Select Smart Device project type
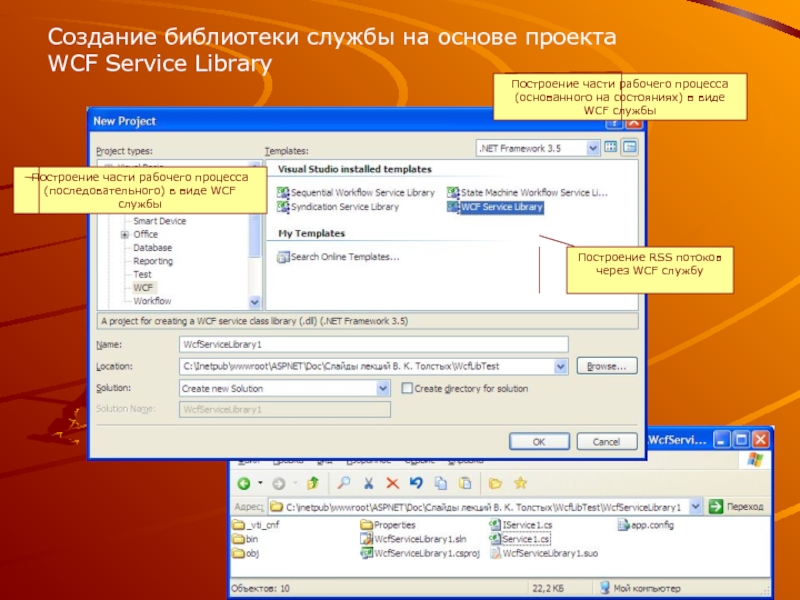This screenshot has width=800, height=600. [x=160, y=221]
